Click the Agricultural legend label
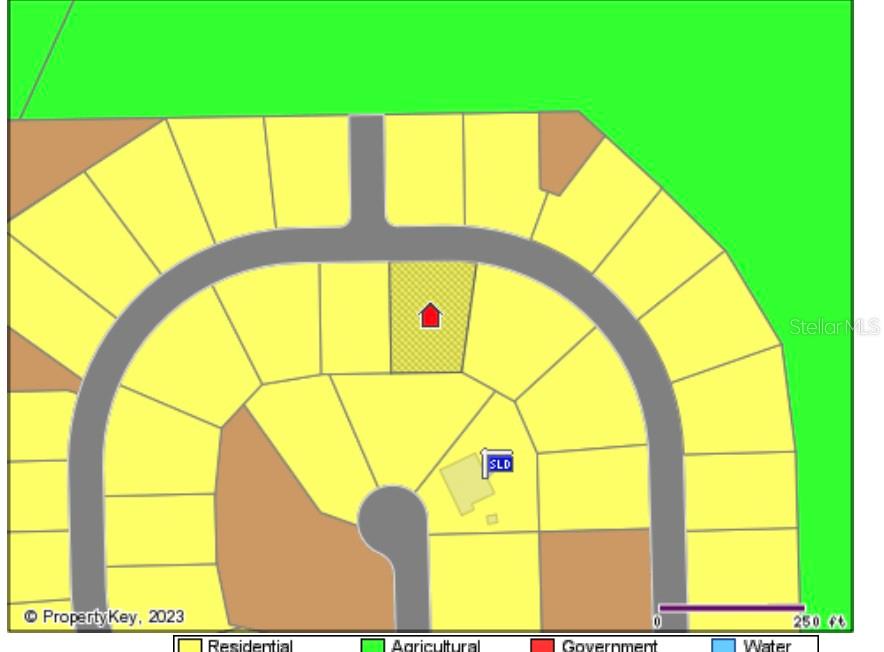 435,646
